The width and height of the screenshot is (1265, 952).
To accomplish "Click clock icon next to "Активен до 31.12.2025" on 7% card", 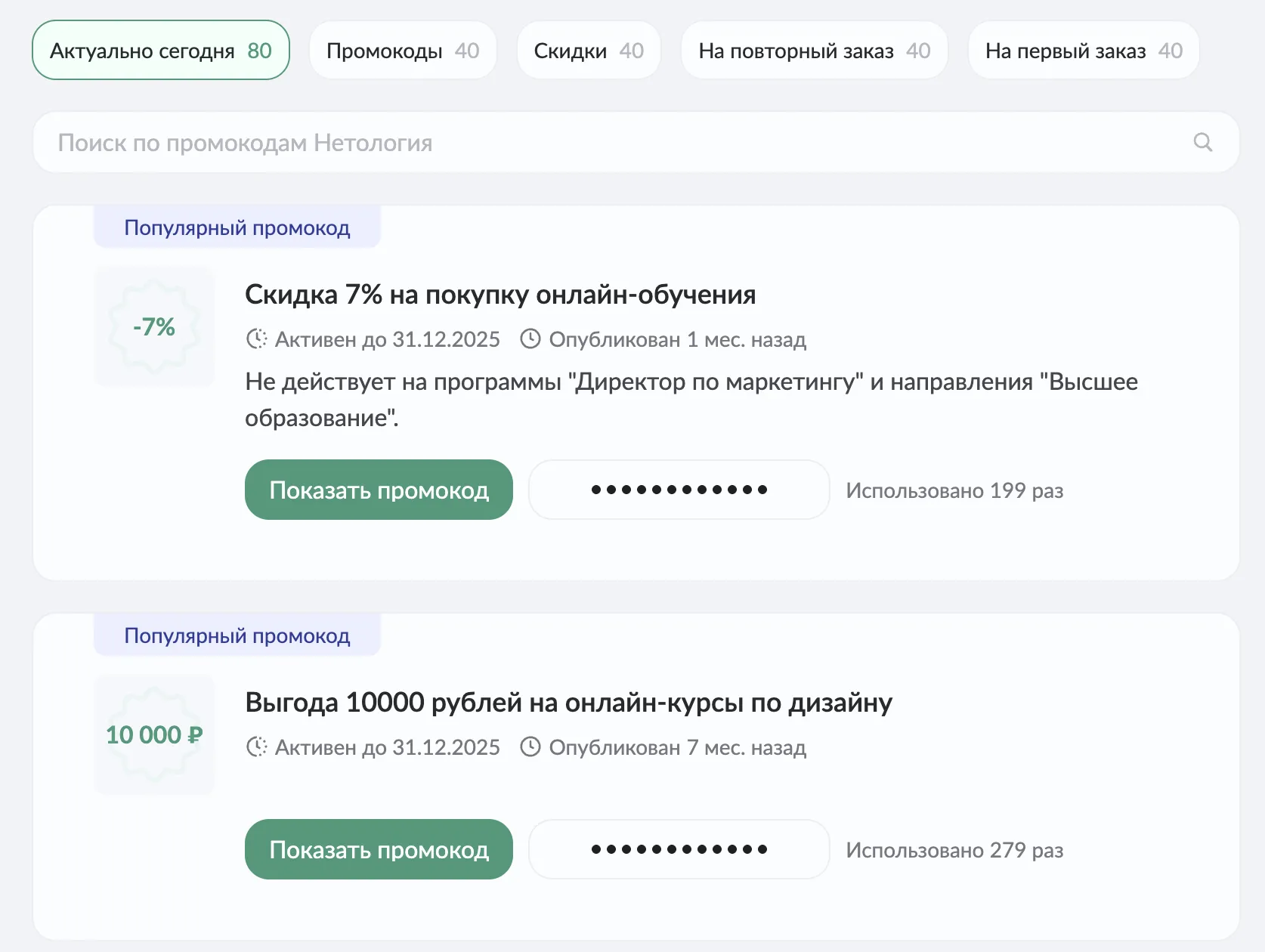I will (x=256, y=339).
